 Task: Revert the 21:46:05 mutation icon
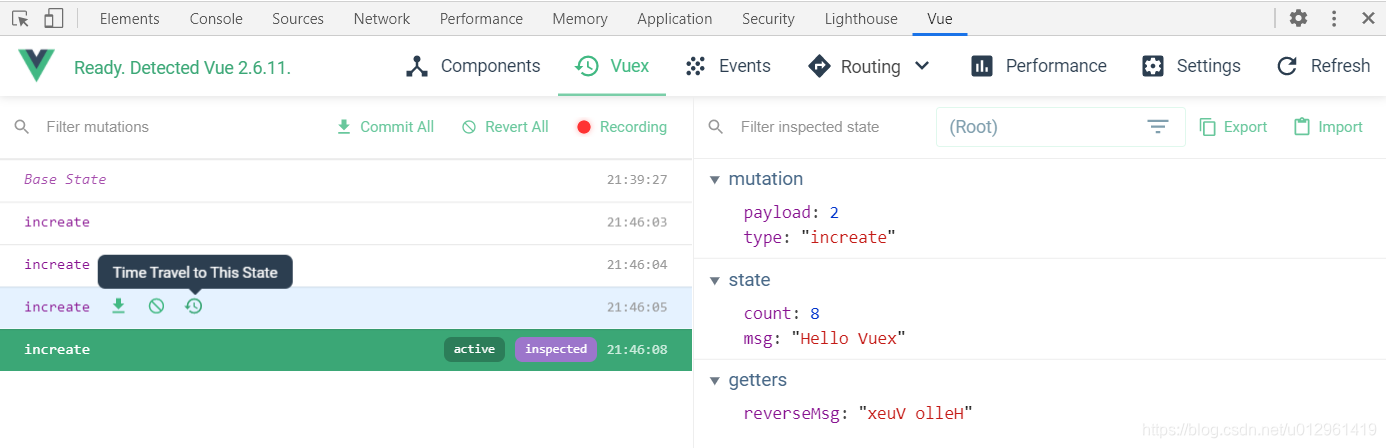(x=156, y=306)
